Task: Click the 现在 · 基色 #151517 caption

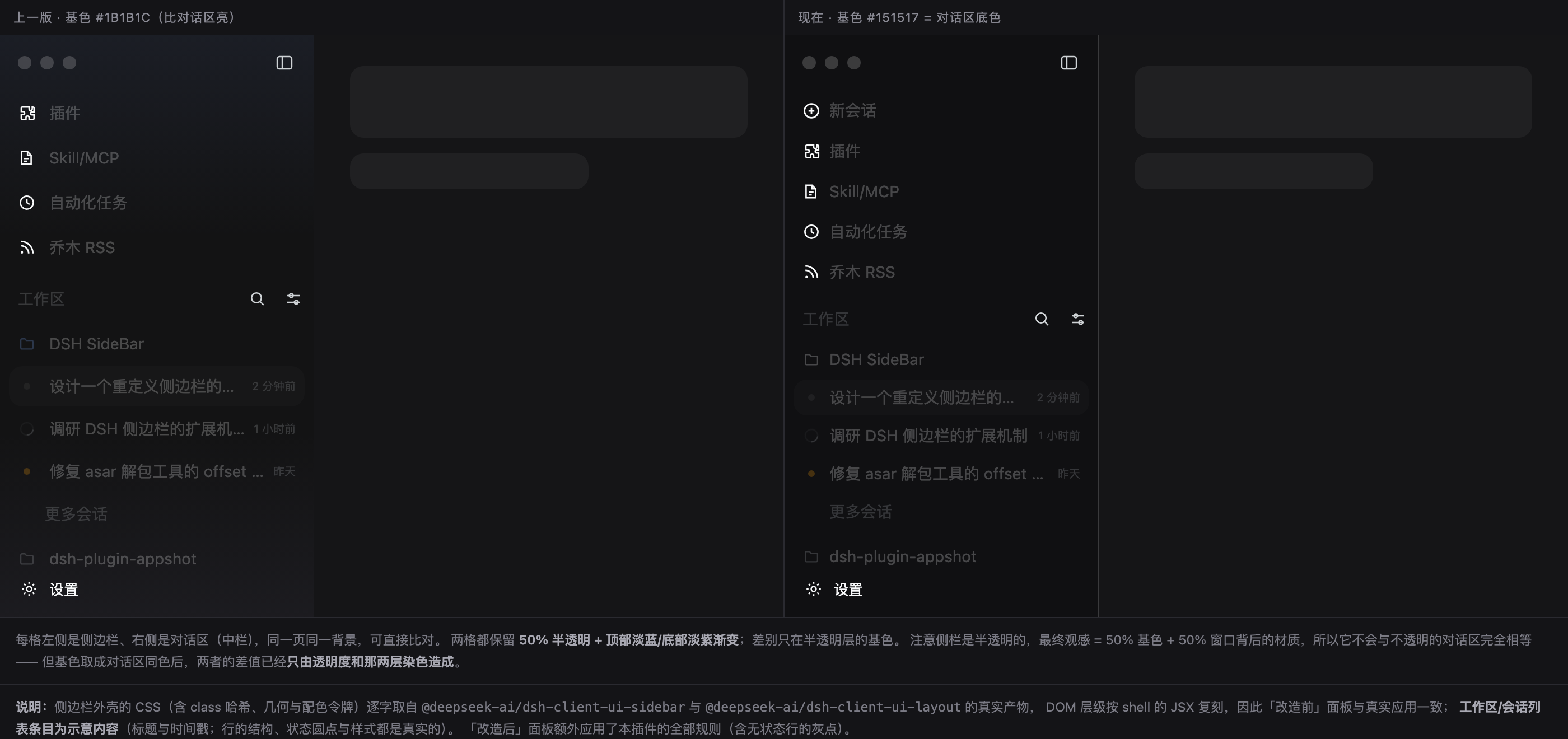Action: pos(899,17)
